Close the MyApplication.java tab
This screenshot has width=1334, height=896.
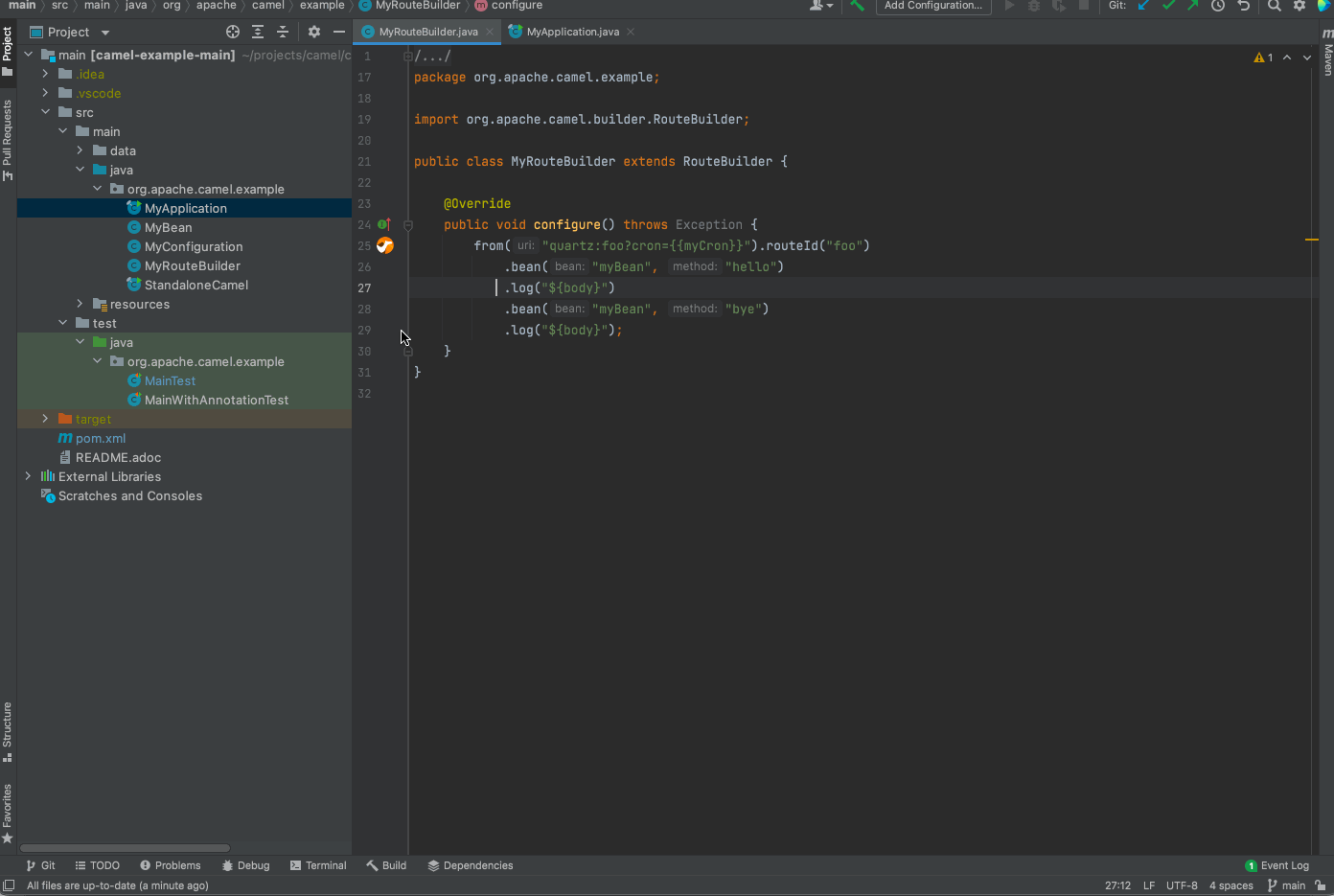(x=631, y=32)
